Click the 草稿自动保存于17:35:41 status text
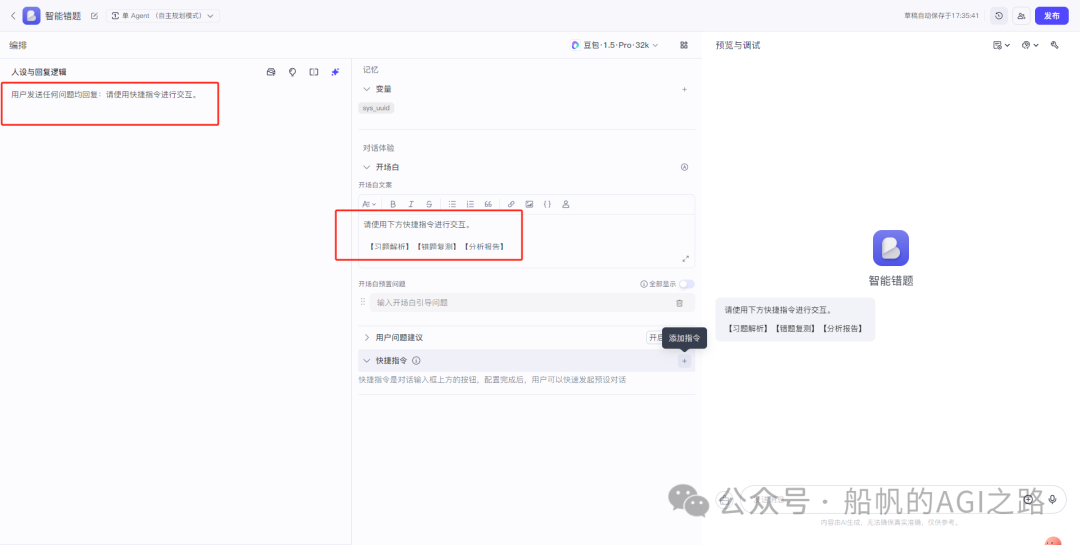1080x545 pixels. click(x=942, y=15)
